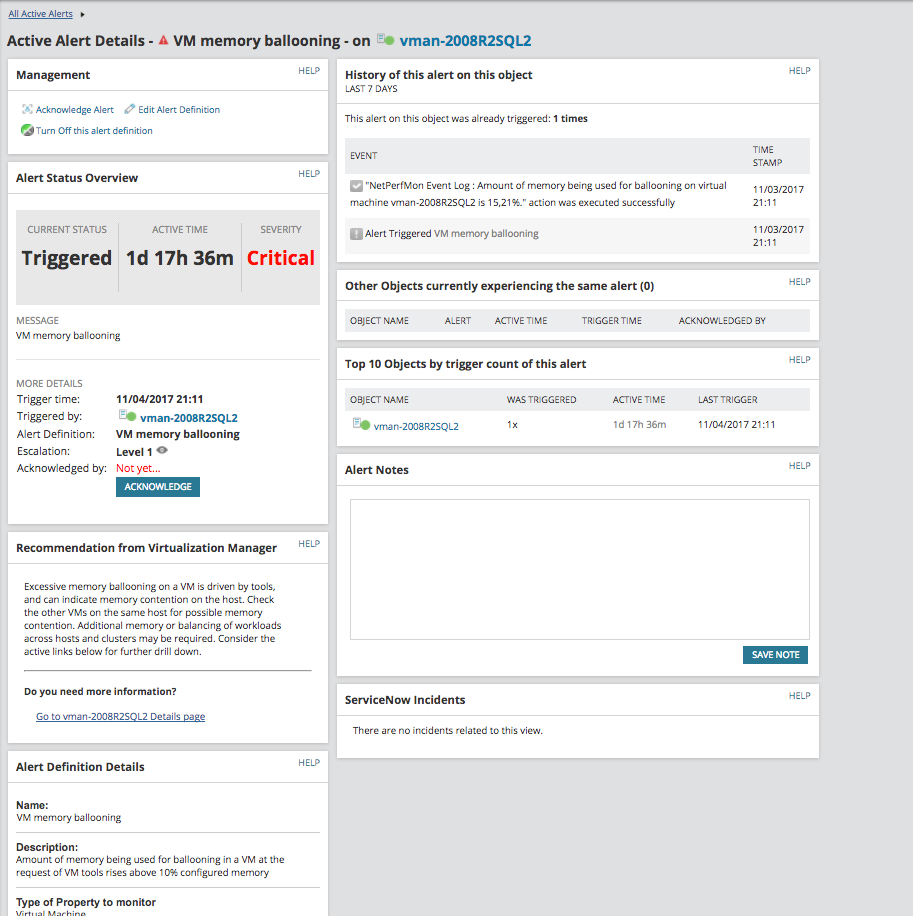Image resolution: width=913 pixels, height=916 pixels.
Task: Click the VM icon next to Triggered by
Action: tap(127, 416)
